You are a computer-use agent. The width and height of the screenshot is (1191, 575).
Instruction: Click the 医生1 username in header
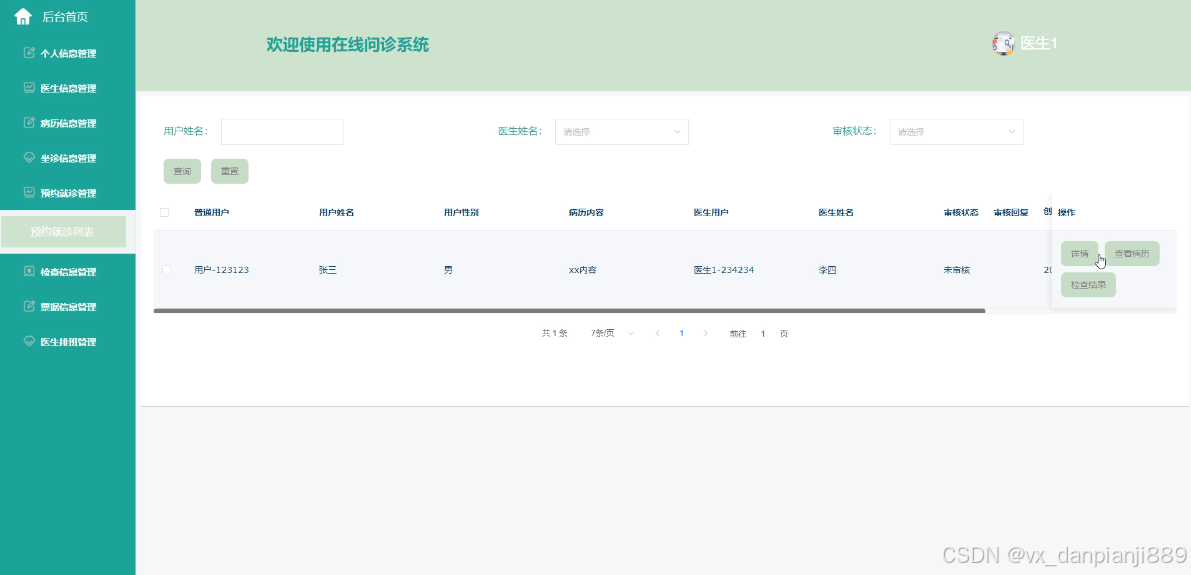pos(1038,43)
